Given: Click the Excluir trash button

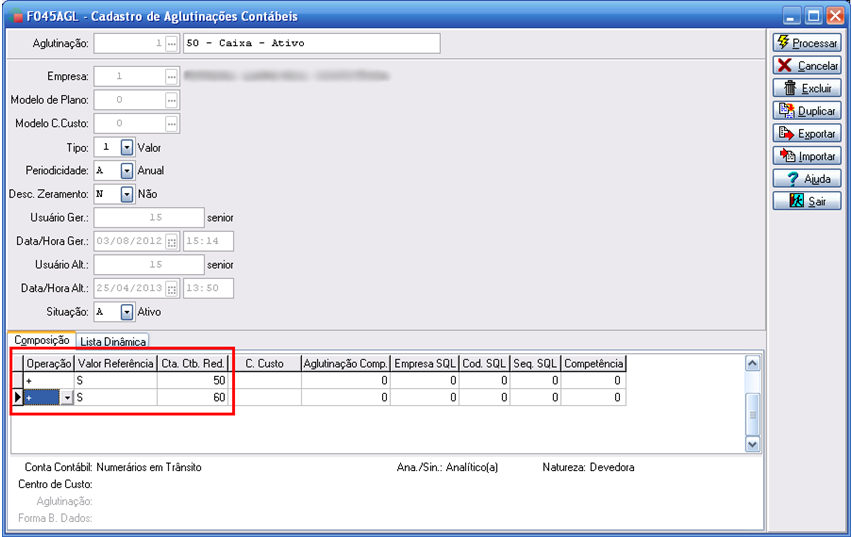Looking at the screenshot, I should click(x=807, y=88).
